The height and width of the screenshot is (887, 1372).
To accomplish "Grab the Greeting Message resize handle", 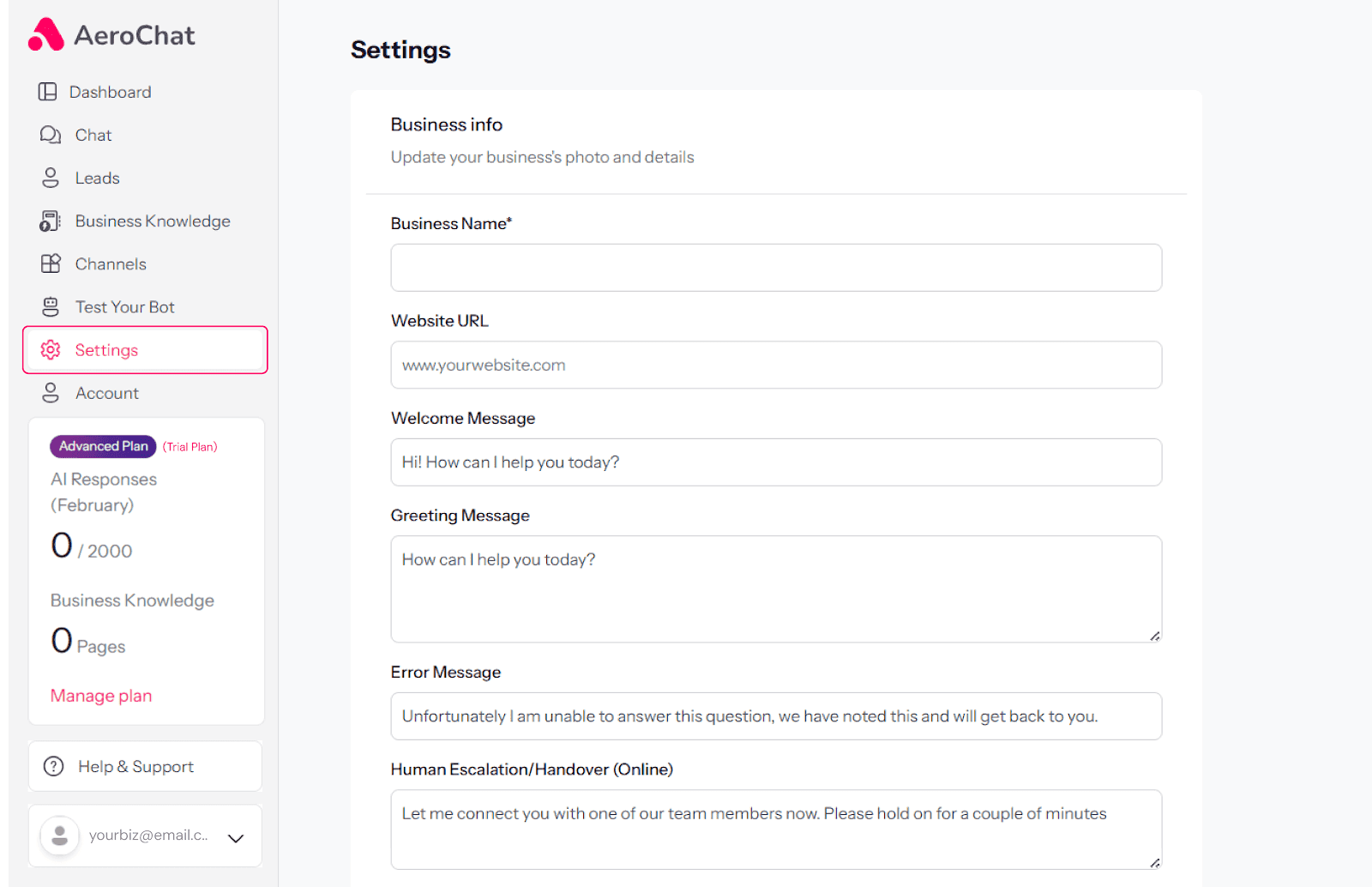I will (1155, 636).
